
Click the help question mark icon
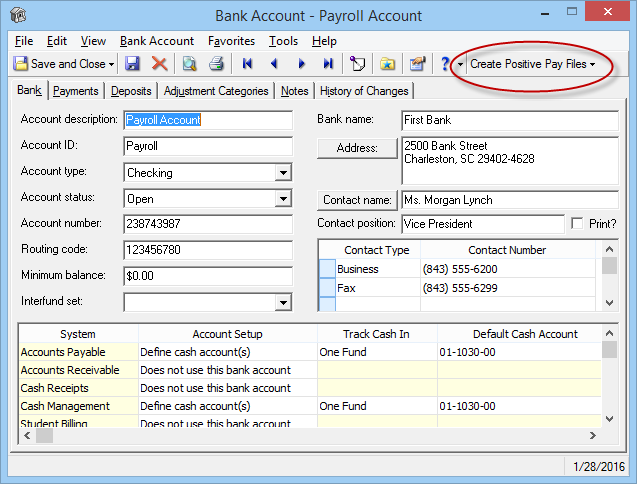(445, 64)
